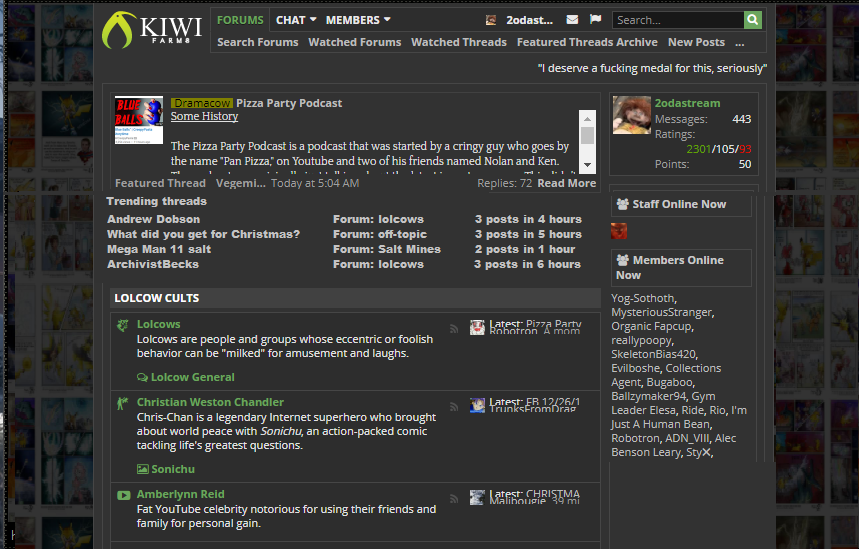Screen dimensions: 859x549
Task: Open the LOLCOW CULTS category header
Action: click(x=157, y=298)
